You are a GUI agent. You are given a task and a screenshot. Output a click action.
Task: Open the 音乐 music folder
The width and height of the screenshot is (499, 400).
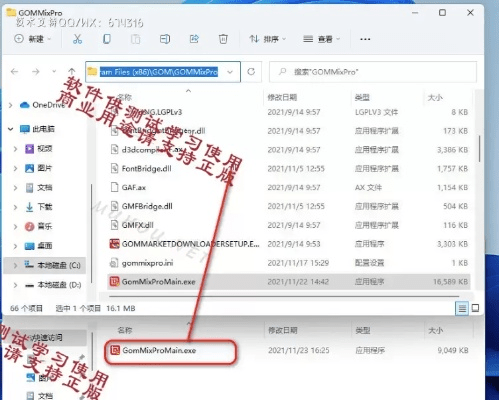tap(39, 226)
